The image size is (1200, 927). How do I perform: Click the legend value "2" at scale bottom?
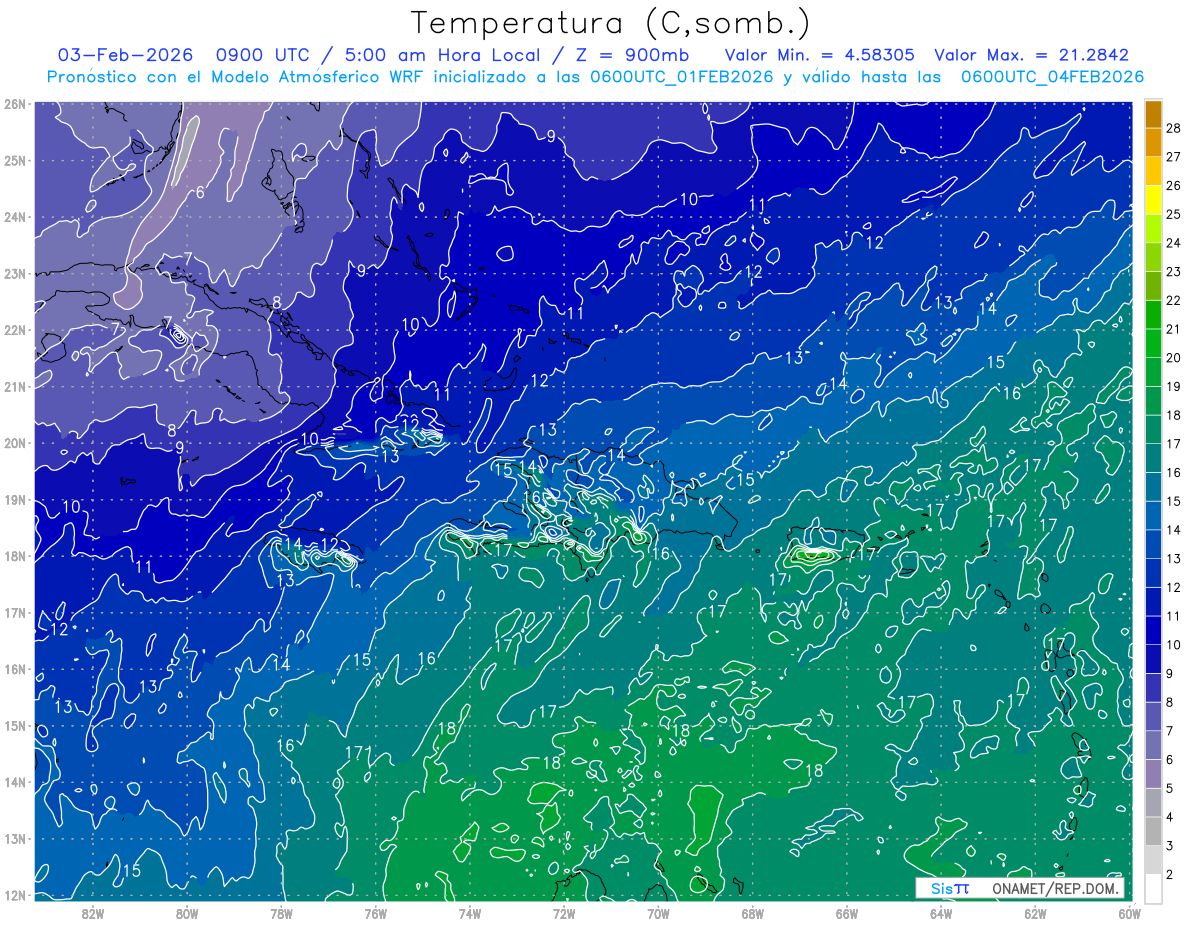click(1171, 874)
